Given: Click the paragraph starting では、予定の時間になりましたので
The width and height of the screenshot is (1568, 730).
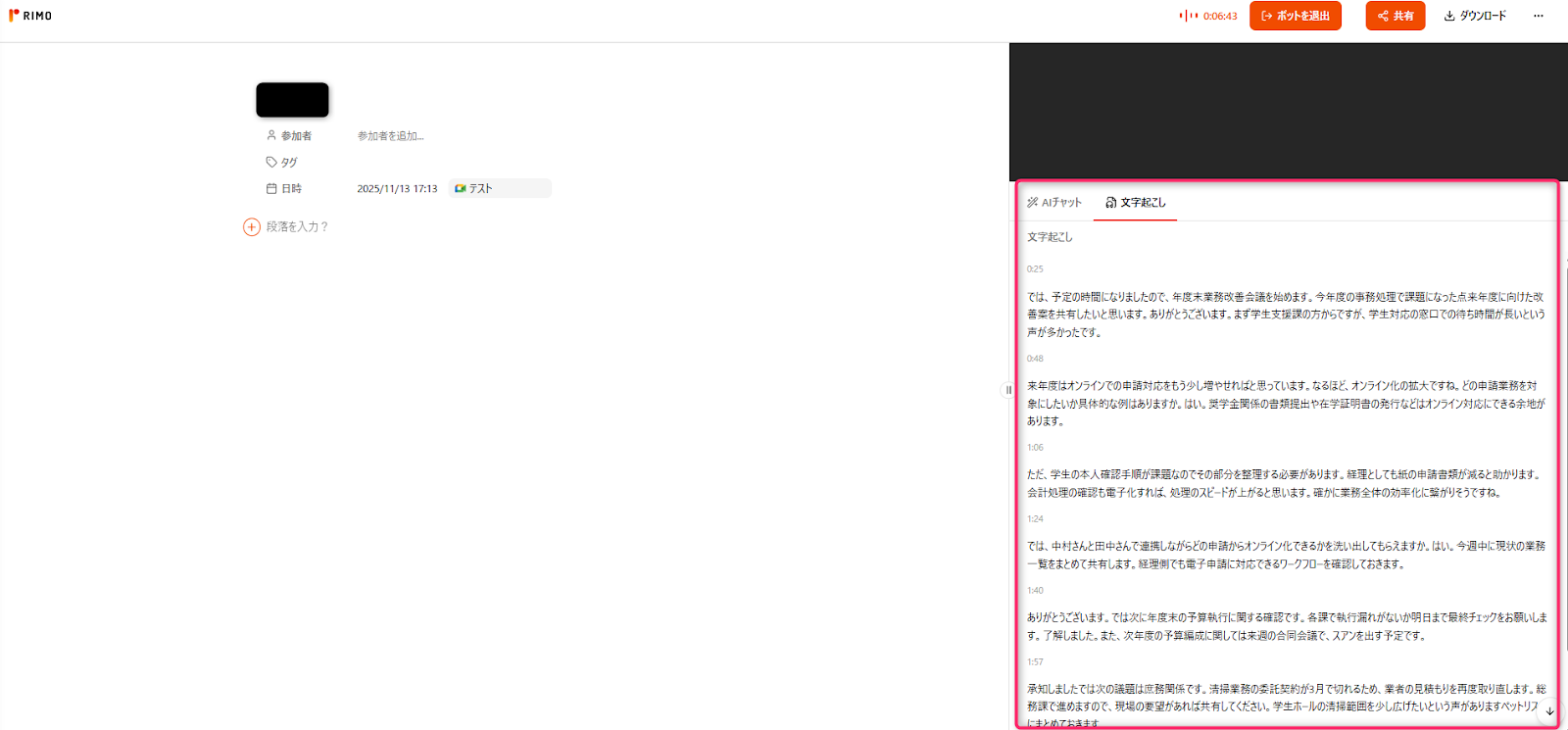Looking at the screenshot, I should (1287, 315).
